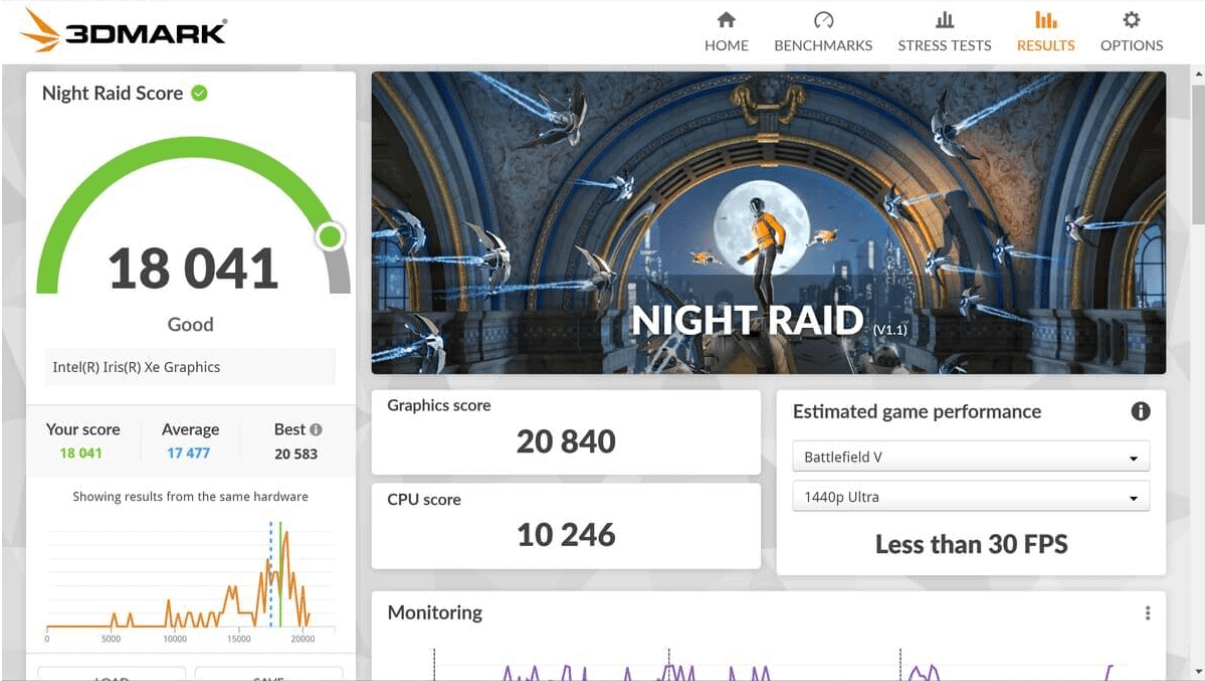Open the Home tab
Viewport: 1205px width, 681px height.
pyautogui.click(x=726, y=32)
